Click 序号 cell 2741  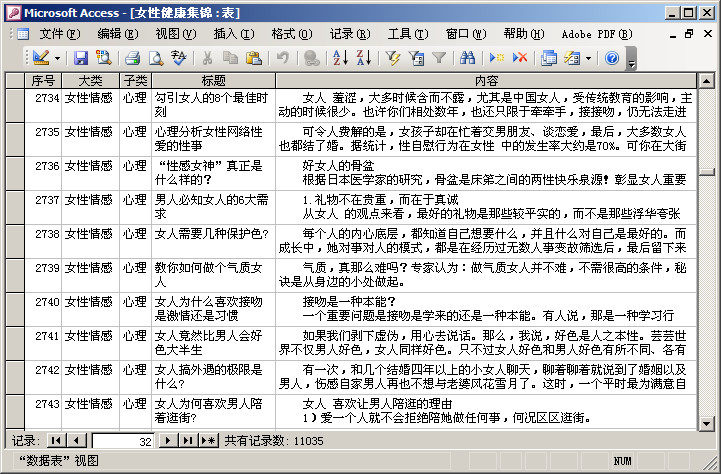43,343
